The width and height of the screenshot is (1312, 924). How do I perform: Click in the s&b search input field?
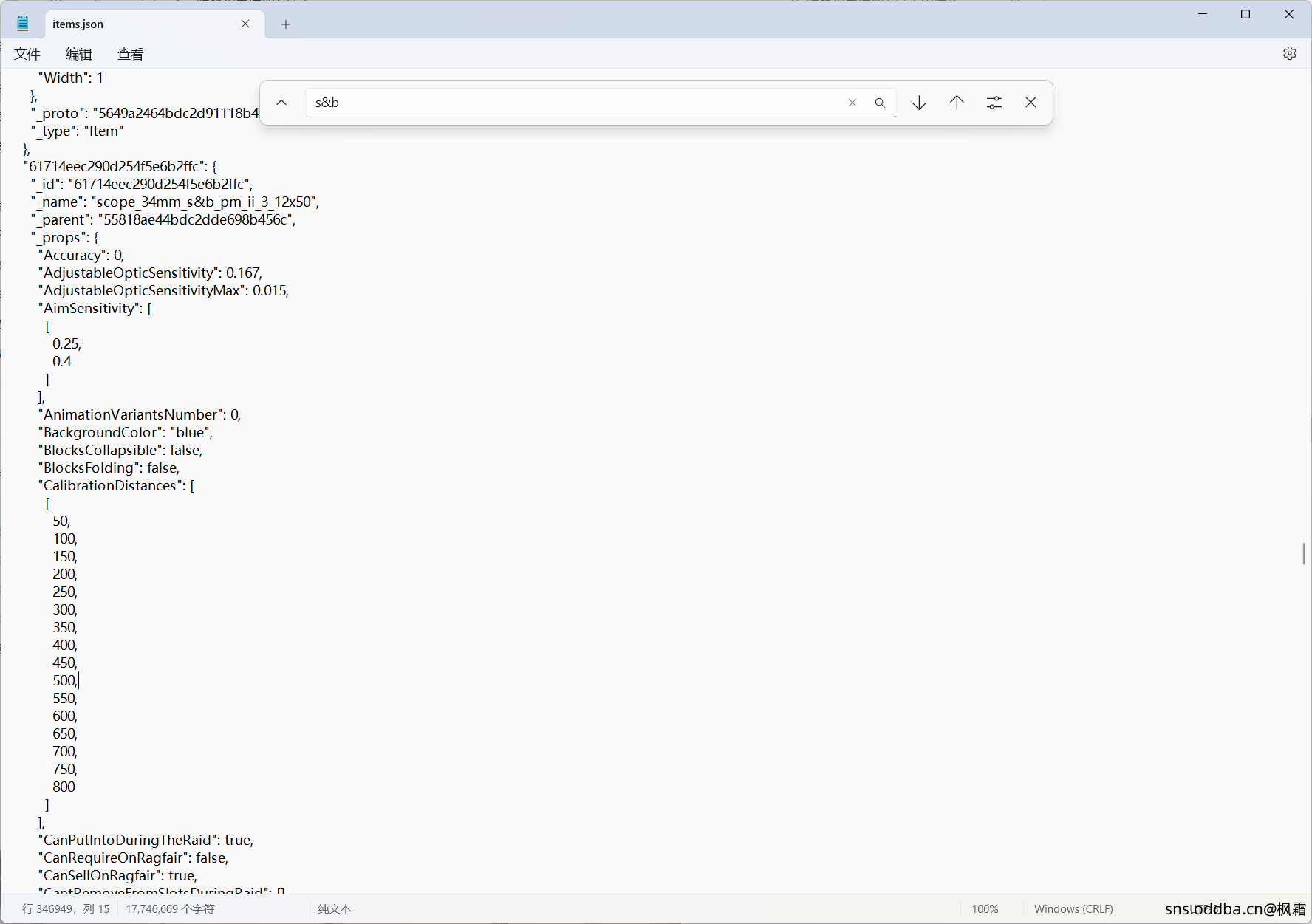(x=576, y=103)
